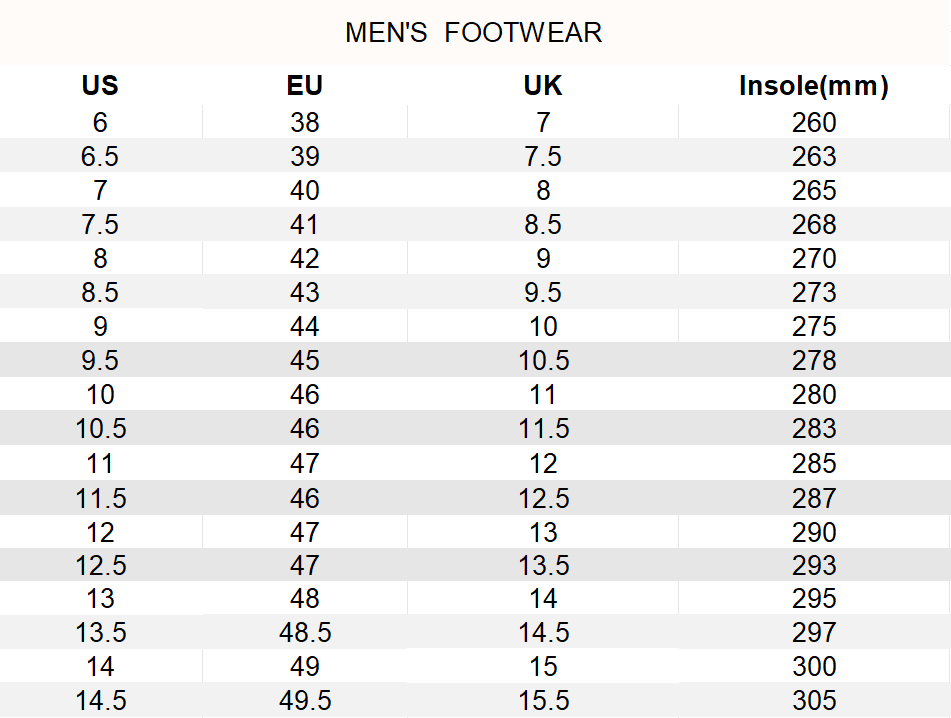
Task: Click the UK column header
Action: click(x=543, y=86)
